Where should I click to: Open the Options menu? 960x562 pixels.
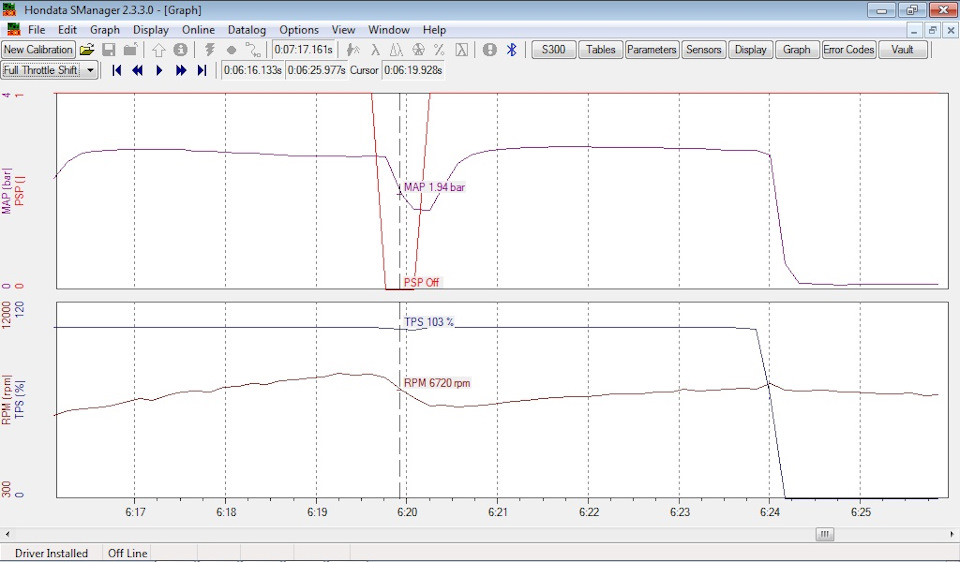tap(299, 29)
